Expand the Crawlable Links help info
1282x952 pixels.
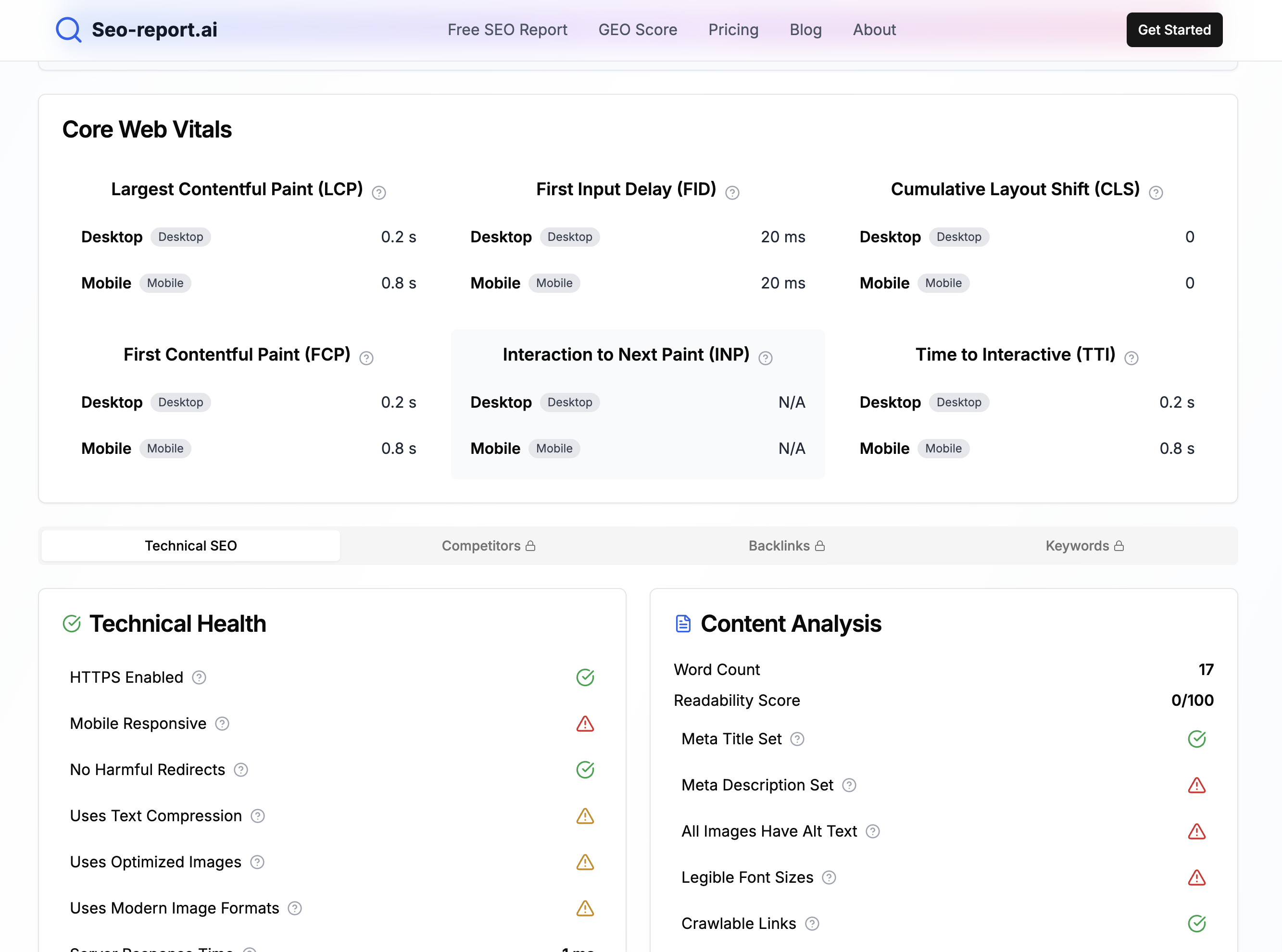click(812, 923)
